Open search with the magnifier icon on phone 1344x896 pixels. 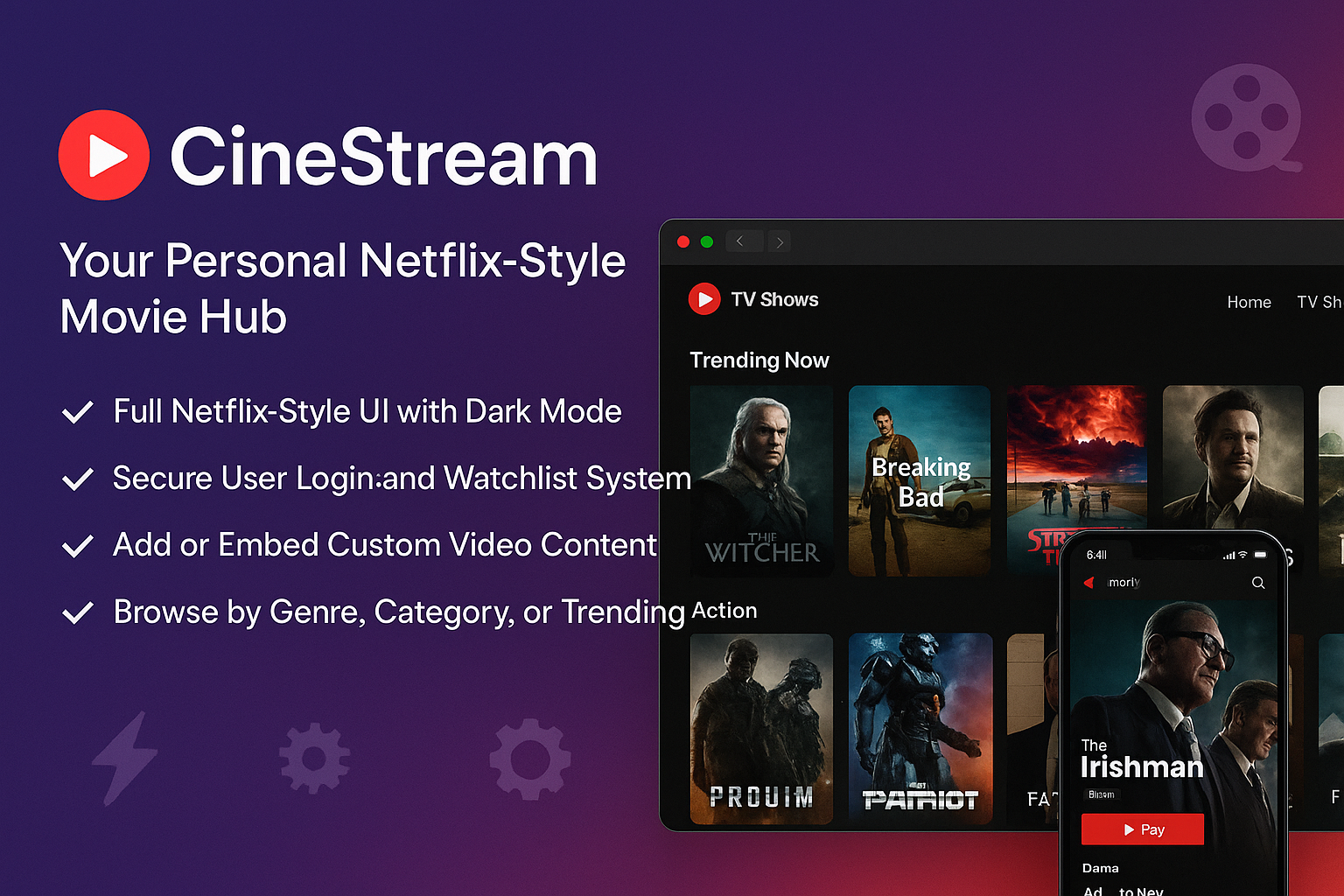pyautogui.click(x=1258, y=583)
